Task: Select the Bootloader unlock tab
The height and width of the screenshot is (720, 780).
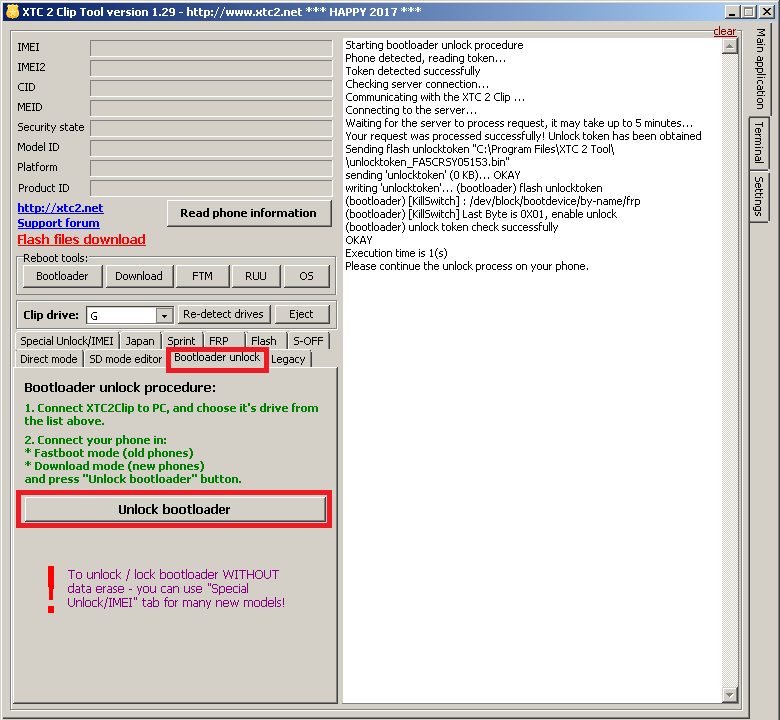Action: click(217, 358)
